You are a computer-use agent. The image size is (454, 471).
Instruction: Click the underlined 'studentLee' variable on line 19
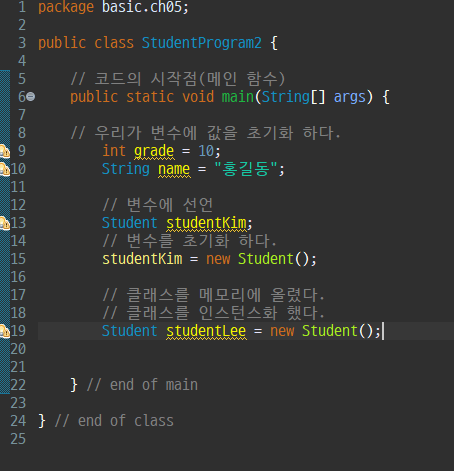206,331
